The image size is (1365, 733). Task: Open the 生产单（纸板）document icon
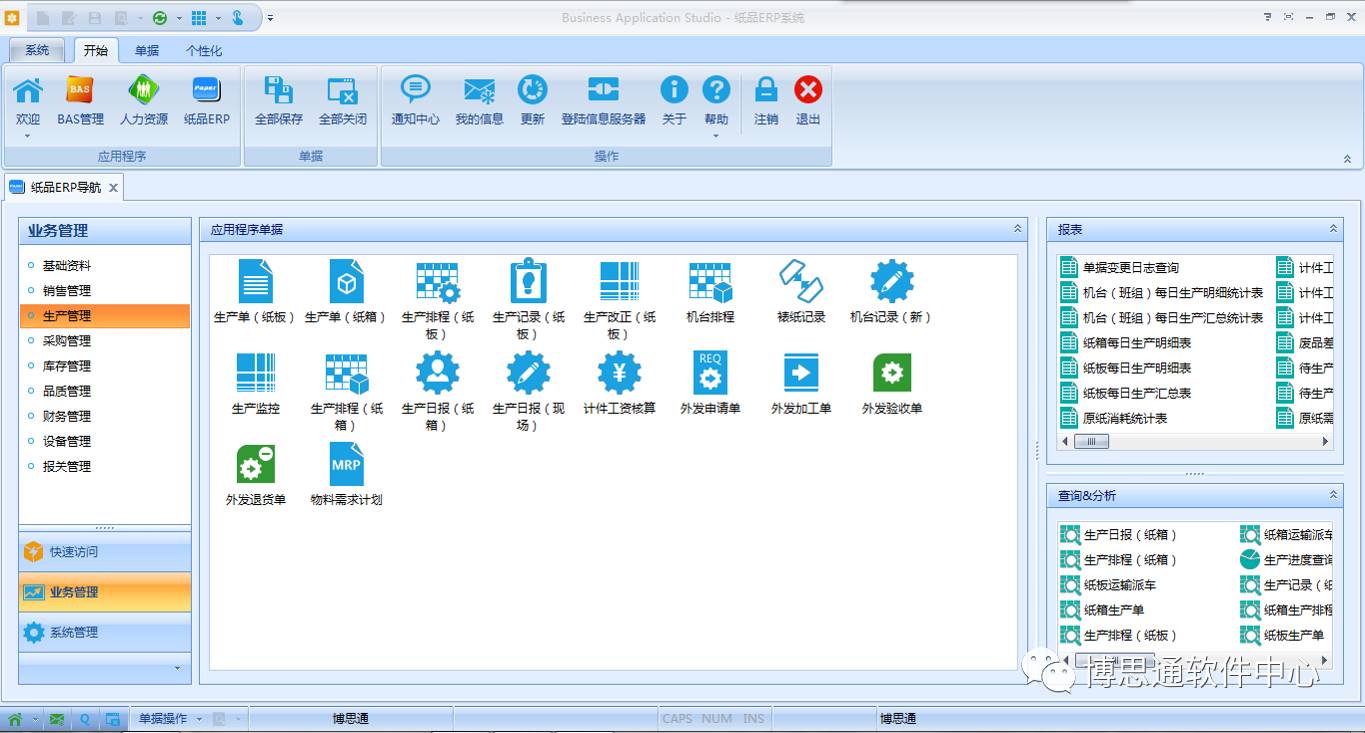[x=255, y=282]
